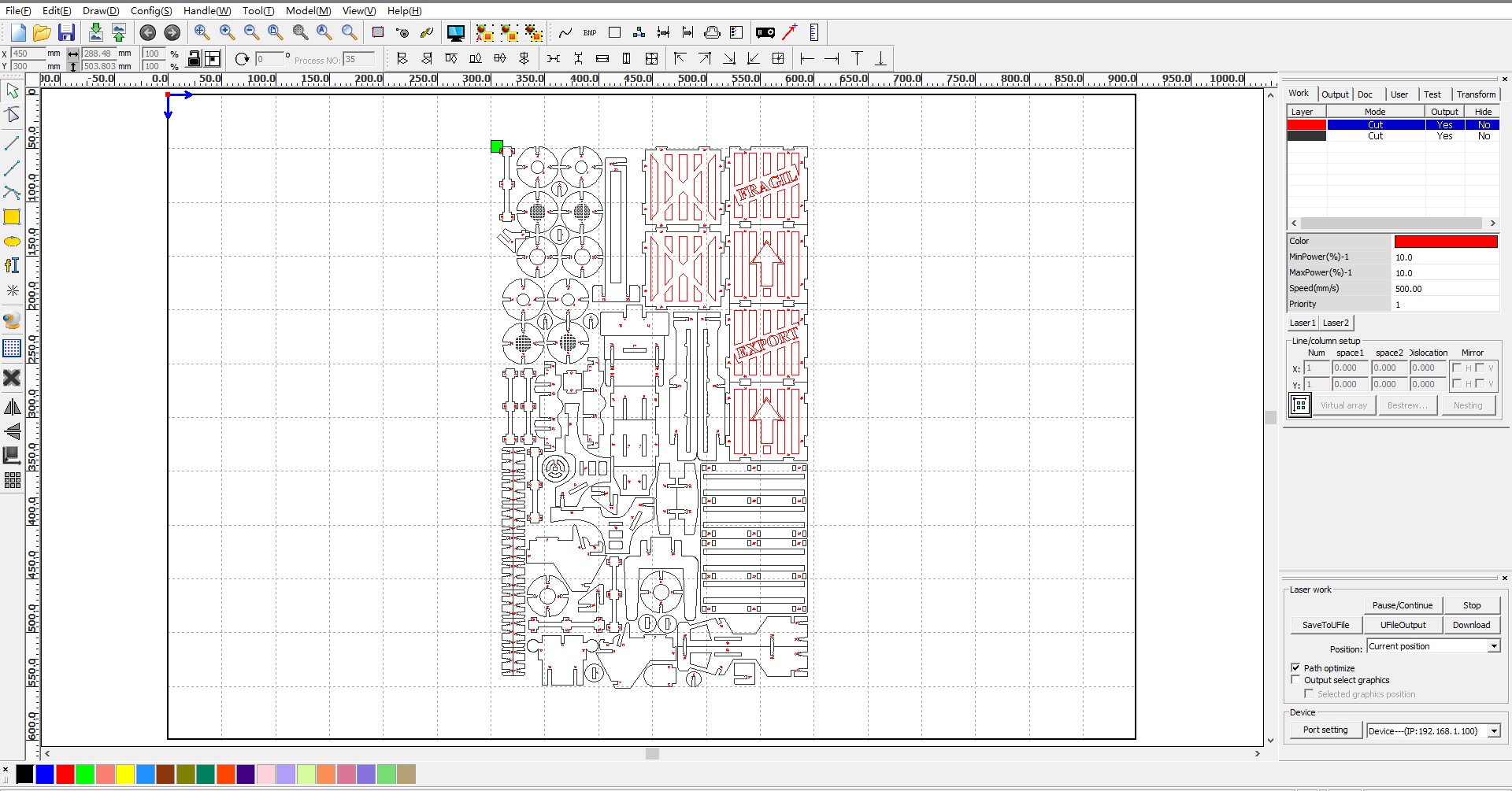Select the Rectangle drawing tool
Viewport: 1512px width, 791px height.
(13, 217)
